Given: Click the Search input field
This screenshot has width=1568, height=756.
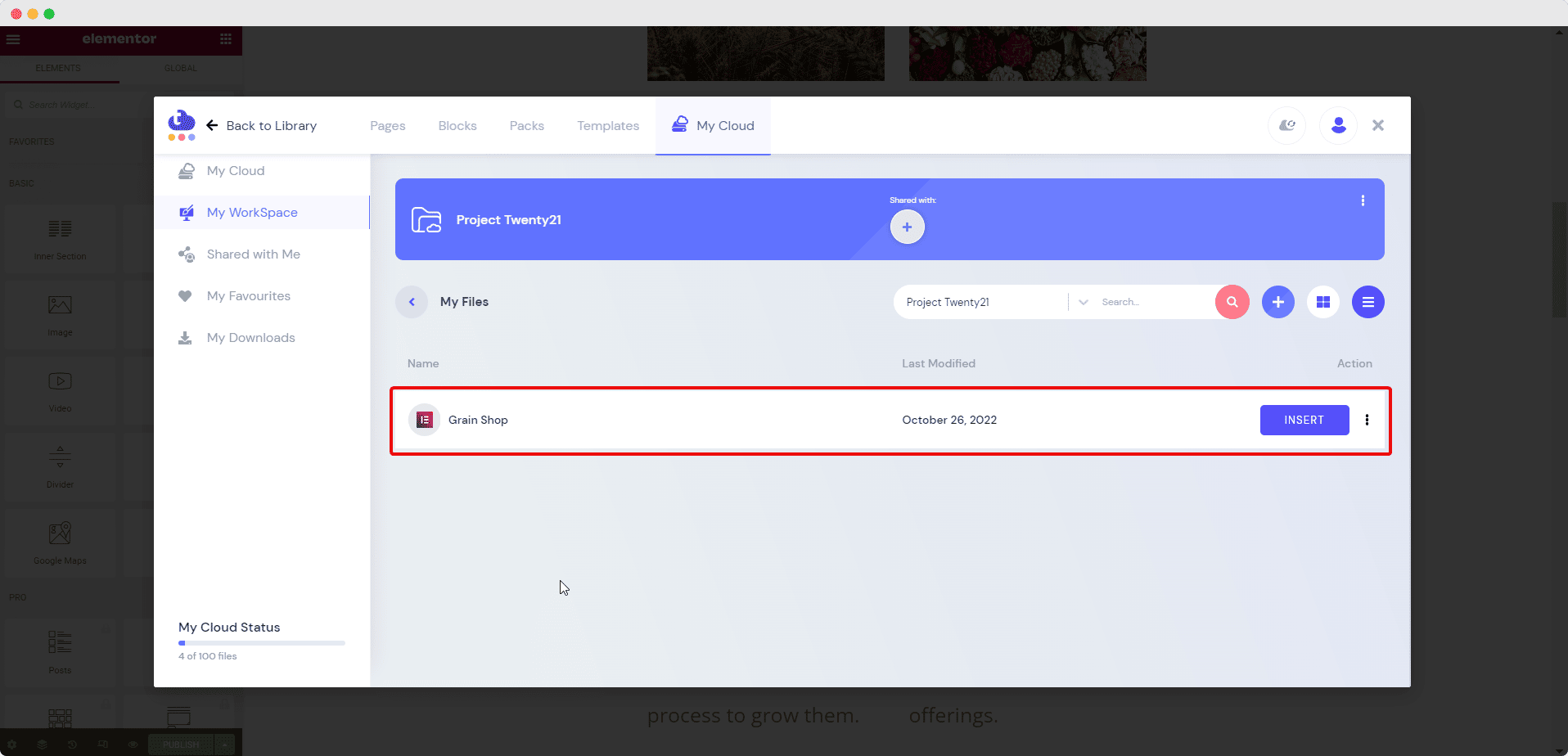Looking at the screenshot, I should pyautogui.click(x=1155, y=302).
